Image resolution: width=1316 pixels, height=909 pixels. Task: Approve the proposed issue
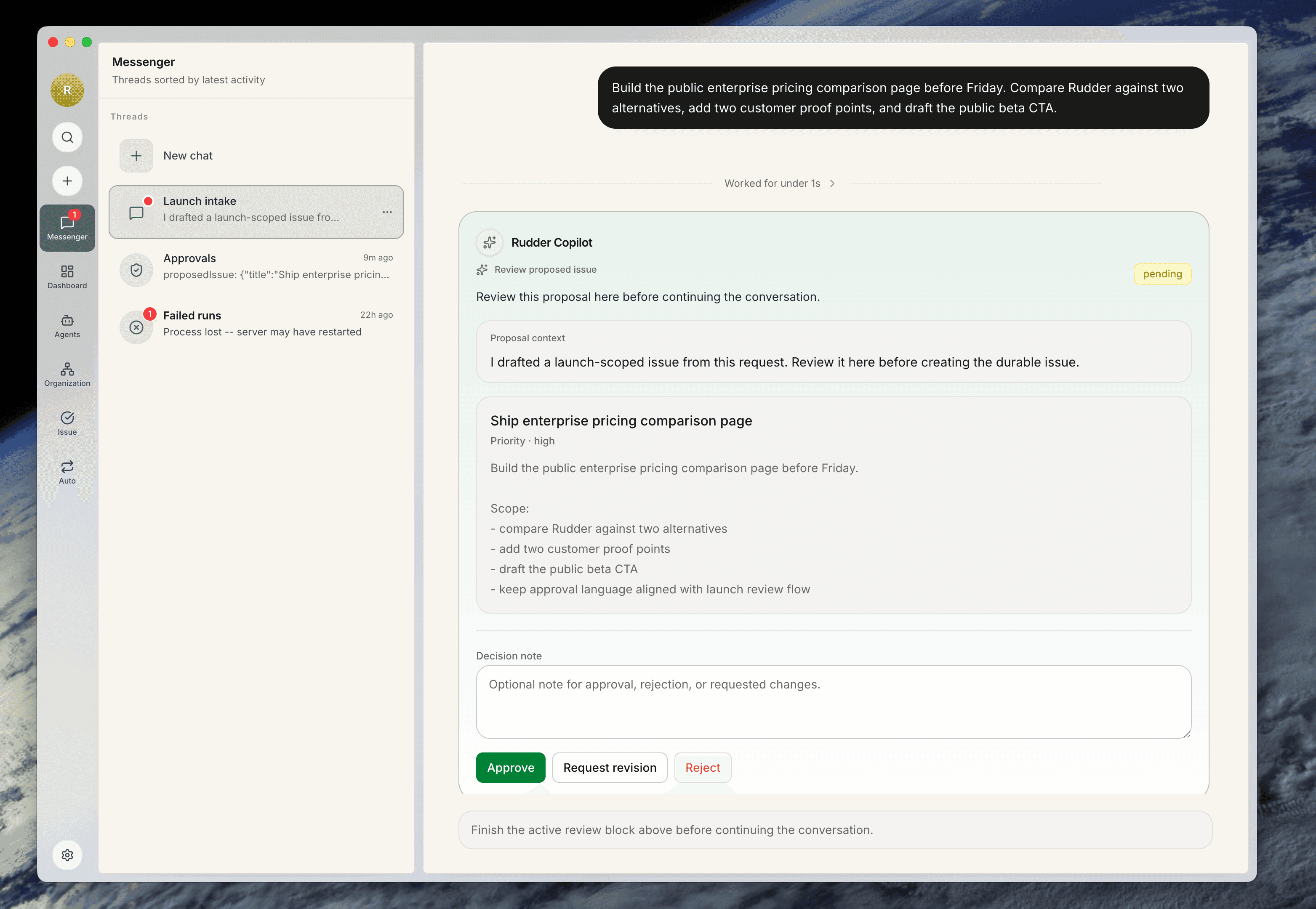coord(511,768)
